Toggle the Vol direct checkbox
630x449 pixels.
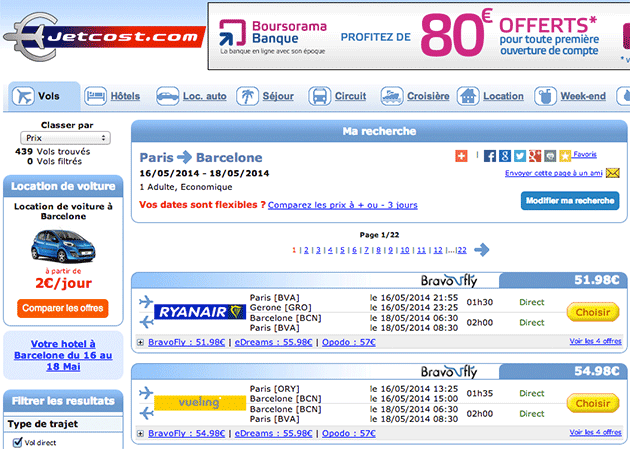pos(17,442)
